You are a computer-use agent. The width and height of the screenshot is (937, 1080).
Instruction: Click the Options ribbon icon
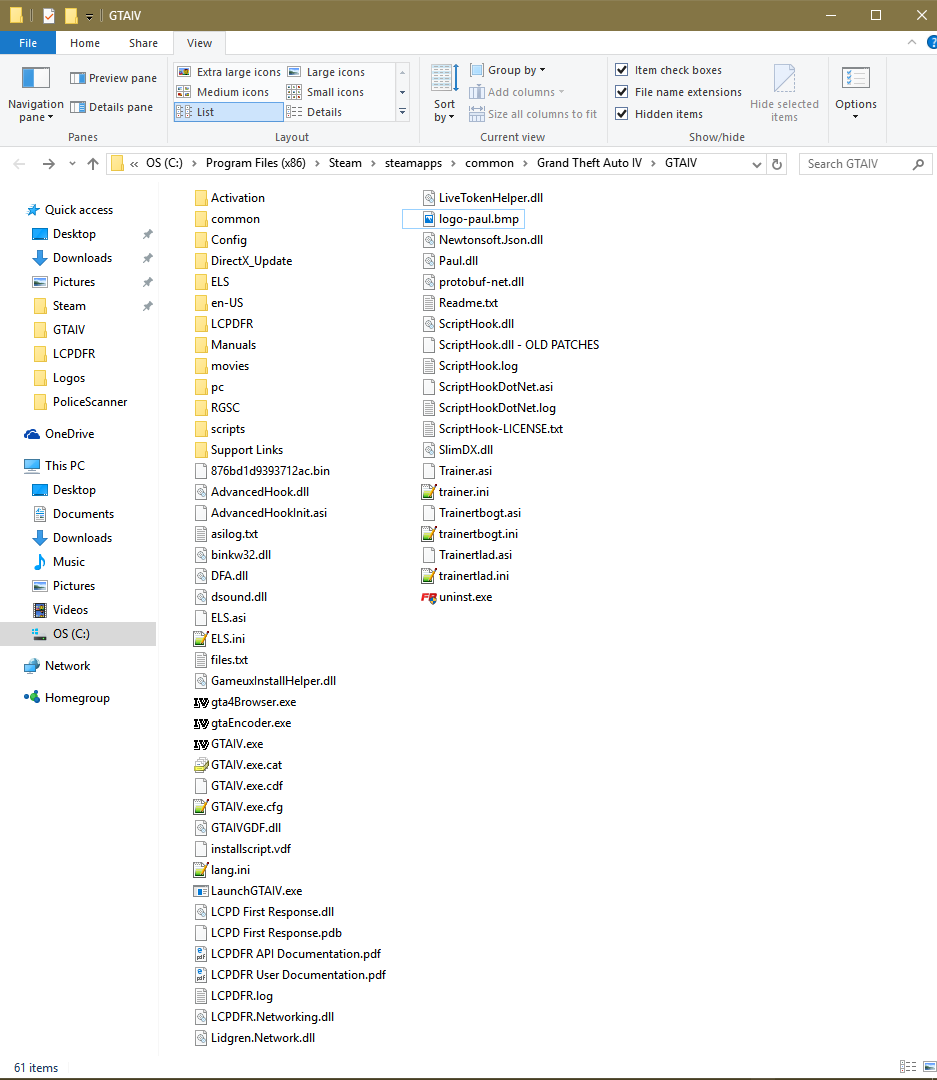856,77
